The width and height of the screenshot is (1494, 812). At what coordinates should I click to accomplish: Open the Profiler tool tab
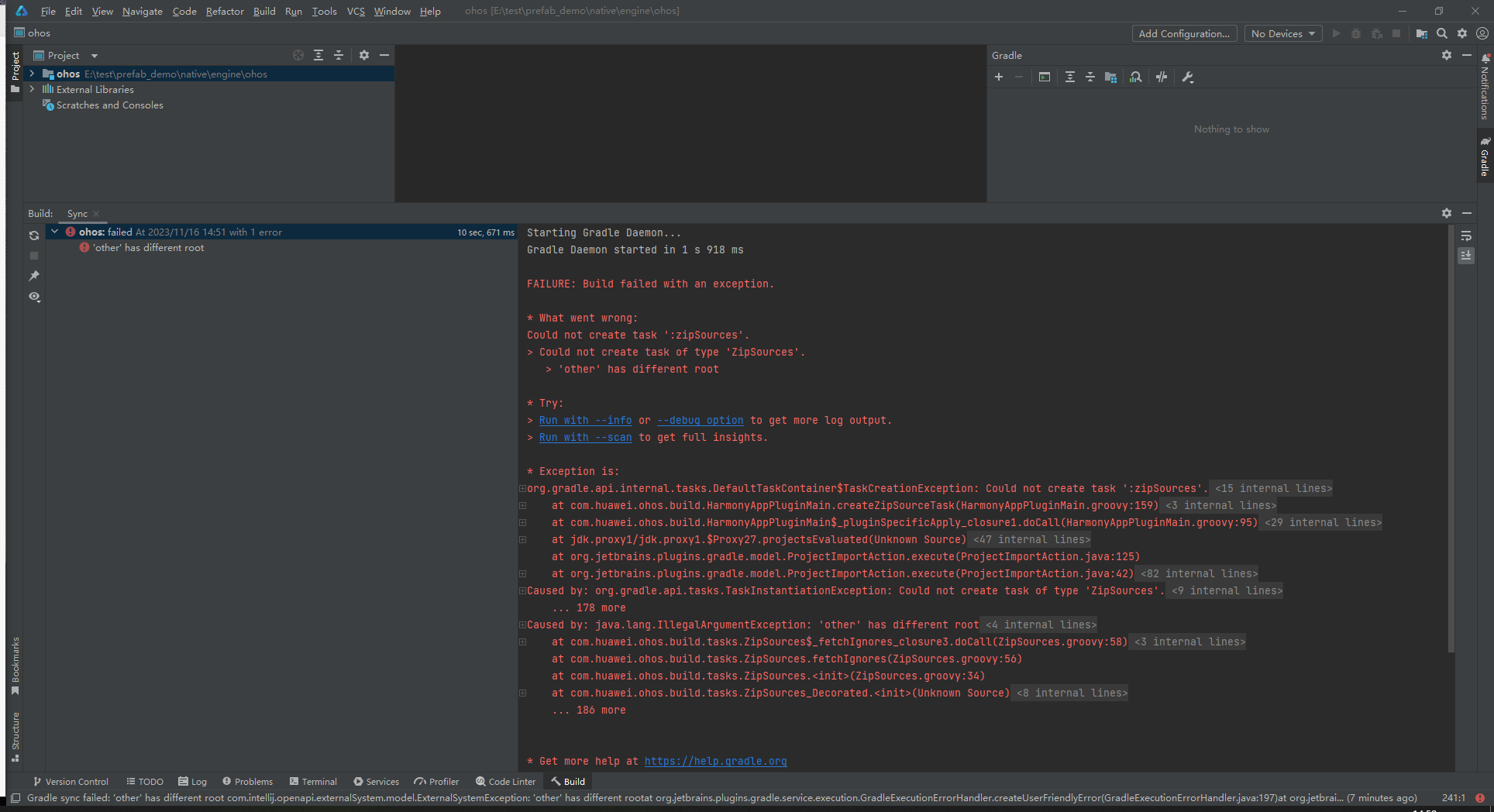pyautogui.click(x=436, y=782)
